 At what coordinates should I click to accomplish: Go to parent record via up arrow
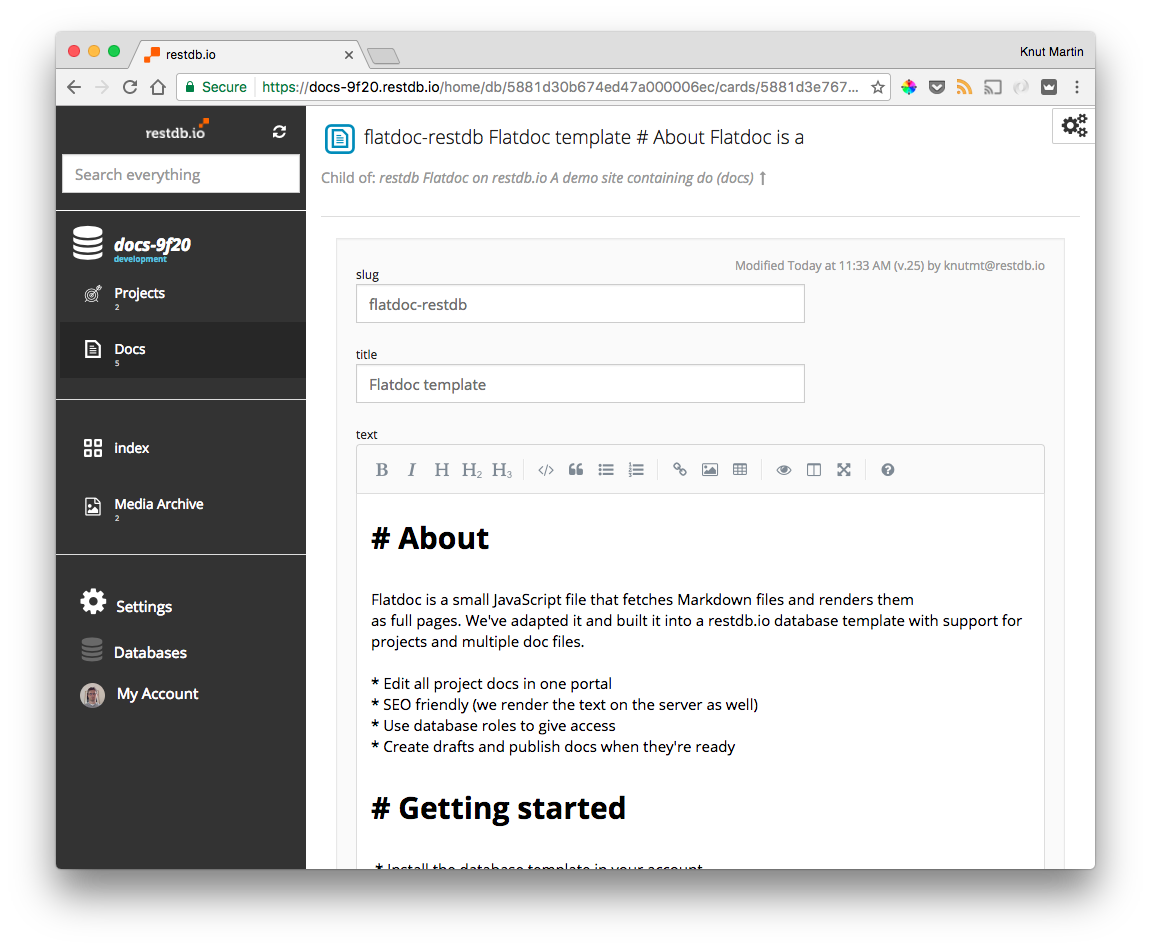(763, 178)
